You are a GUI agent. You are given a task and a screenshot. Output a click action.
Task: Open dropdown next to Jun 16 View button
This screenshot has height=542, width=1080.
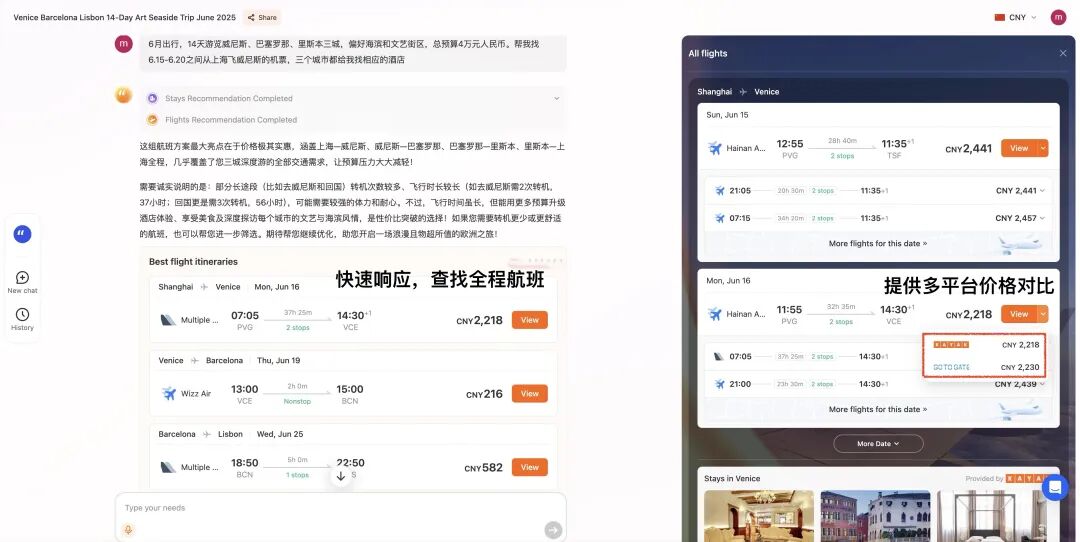coord(1043,314)
